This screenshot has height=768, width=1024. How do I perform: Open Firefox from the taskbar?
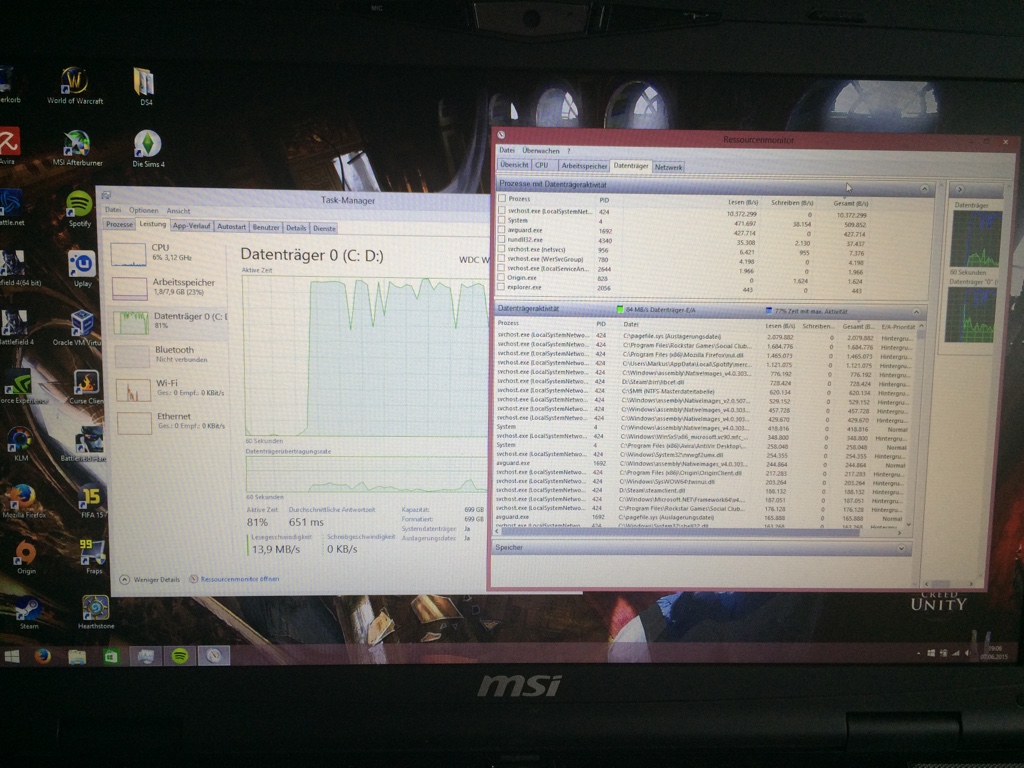43,656
